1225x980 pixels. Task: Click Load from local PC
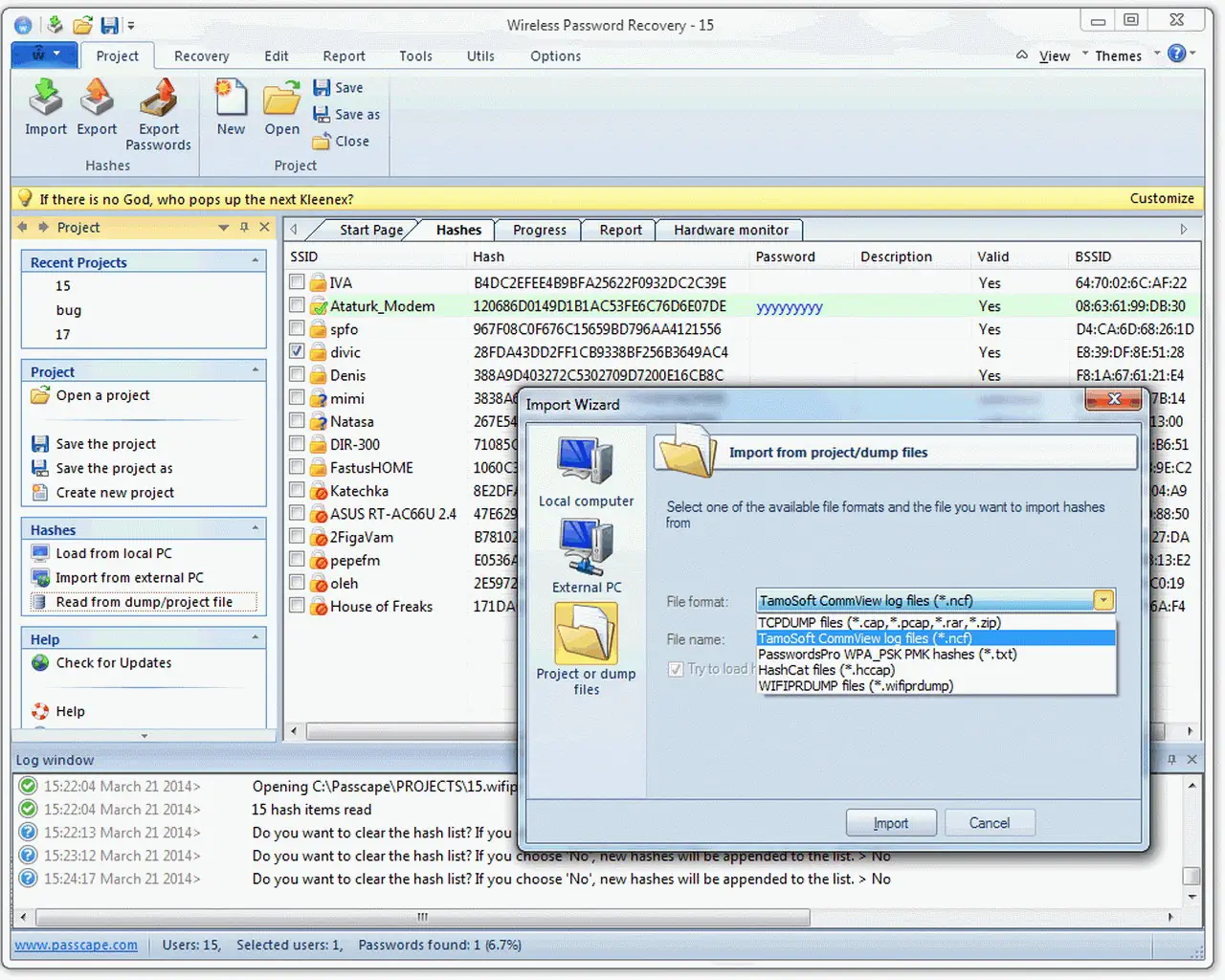click(x=114, y=553)
